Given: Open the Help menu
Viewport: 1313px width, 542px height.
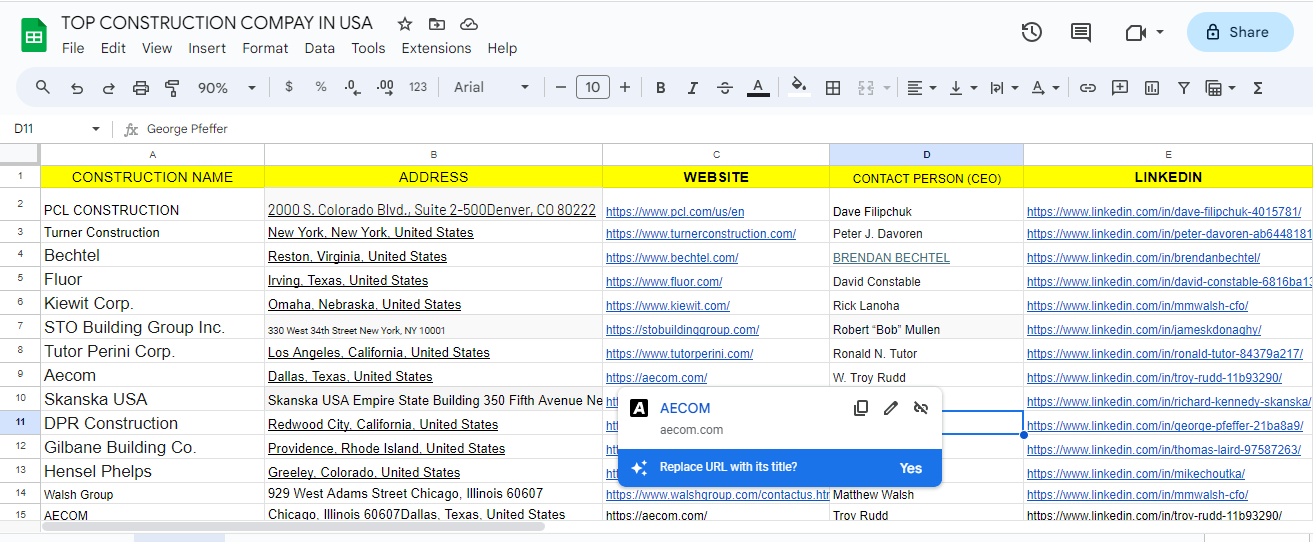Looking at the screenshot, I should (502, 48).
